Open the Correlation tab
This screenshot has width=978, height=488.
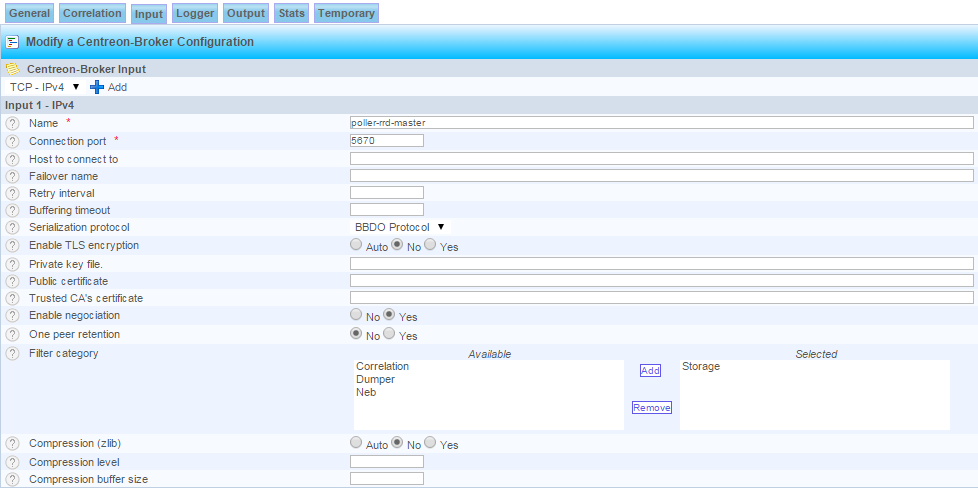(x=94, y=13)
